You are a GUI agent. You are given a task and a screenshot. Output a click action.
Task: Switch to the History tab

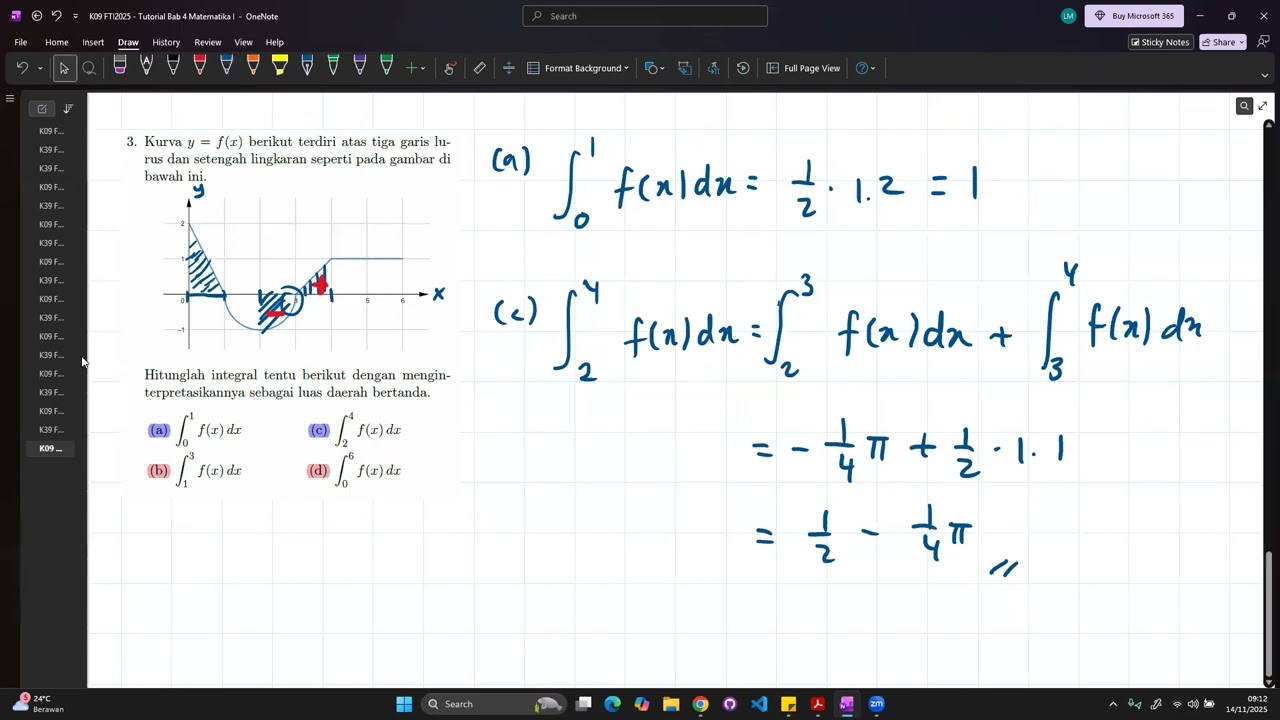(x=166, y=42)
